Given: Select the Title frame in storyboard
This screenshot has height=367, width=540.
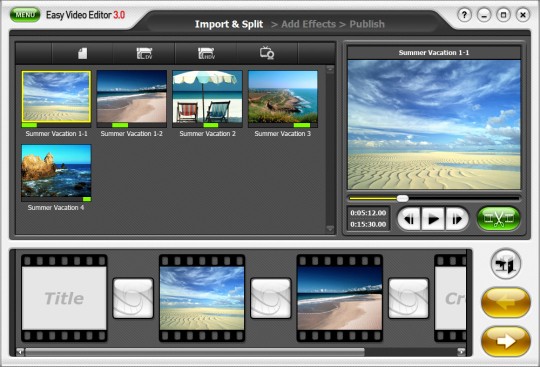Looking at the screenshot, I should point(64,298).
